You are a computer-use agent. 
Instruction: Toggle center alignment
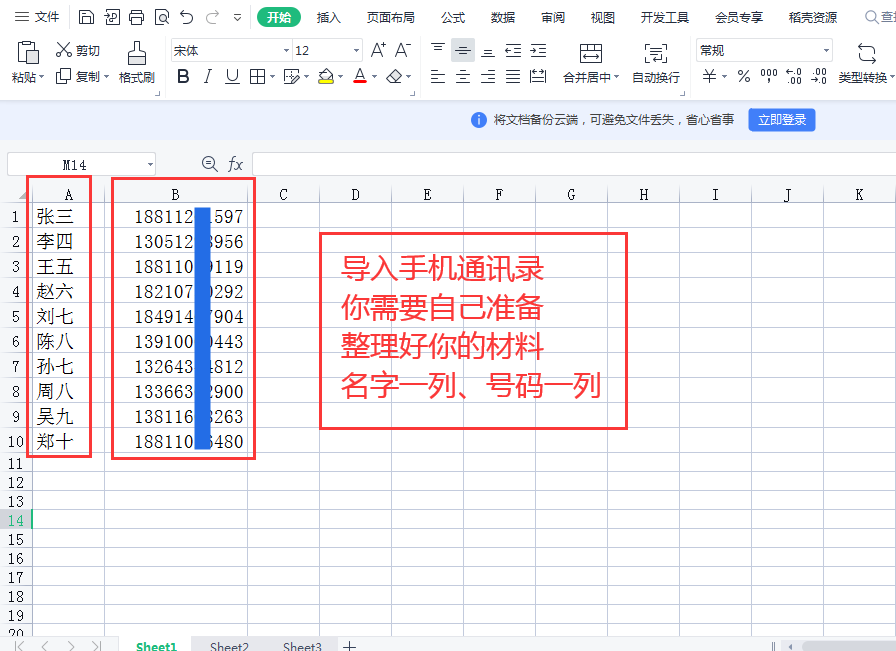pyautogui.click(x=462, y=75)
